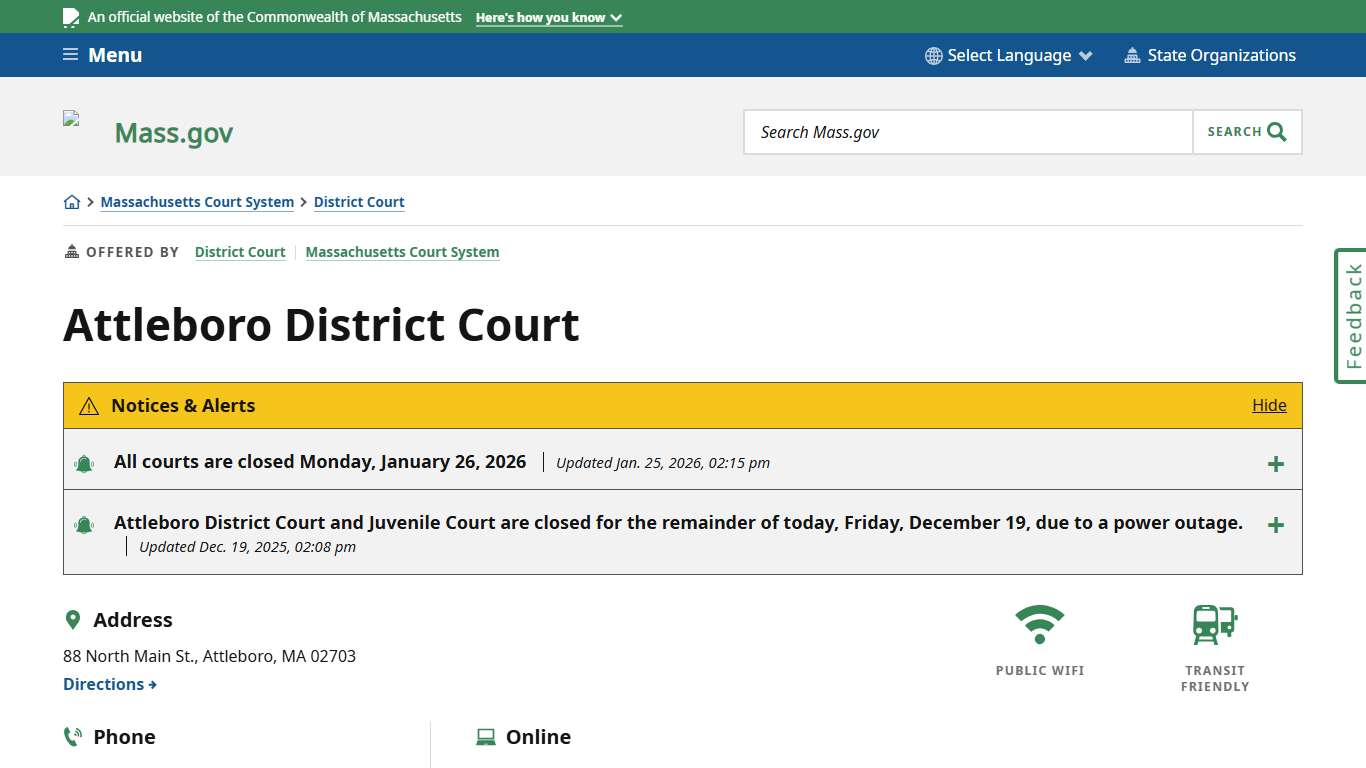Click the laptop icon next to Online
Screen dimensions: 1366x768
coord(485,736)
